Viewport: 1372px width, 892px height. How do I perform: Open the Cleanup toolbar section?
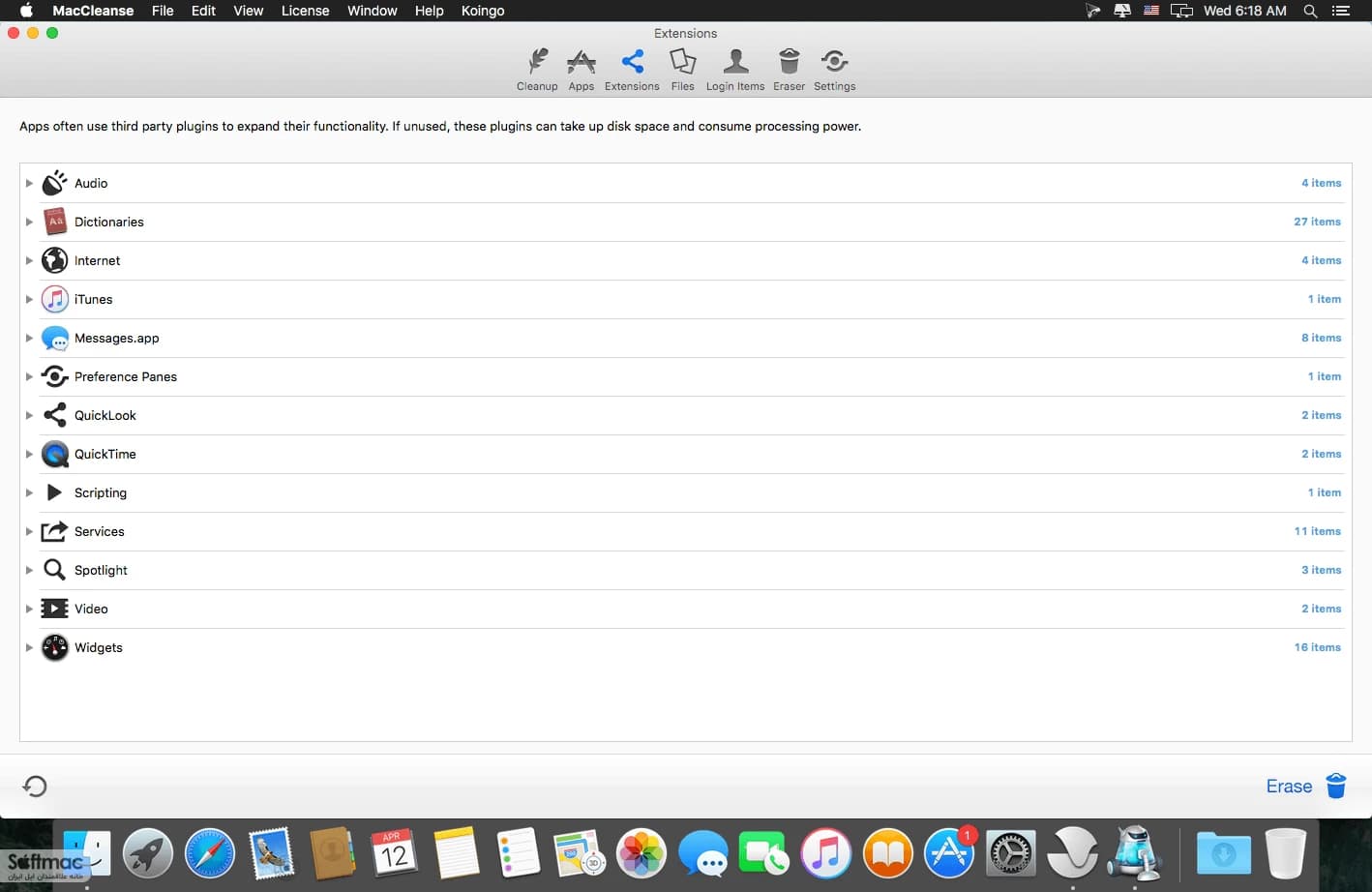[x=537, y=70]
